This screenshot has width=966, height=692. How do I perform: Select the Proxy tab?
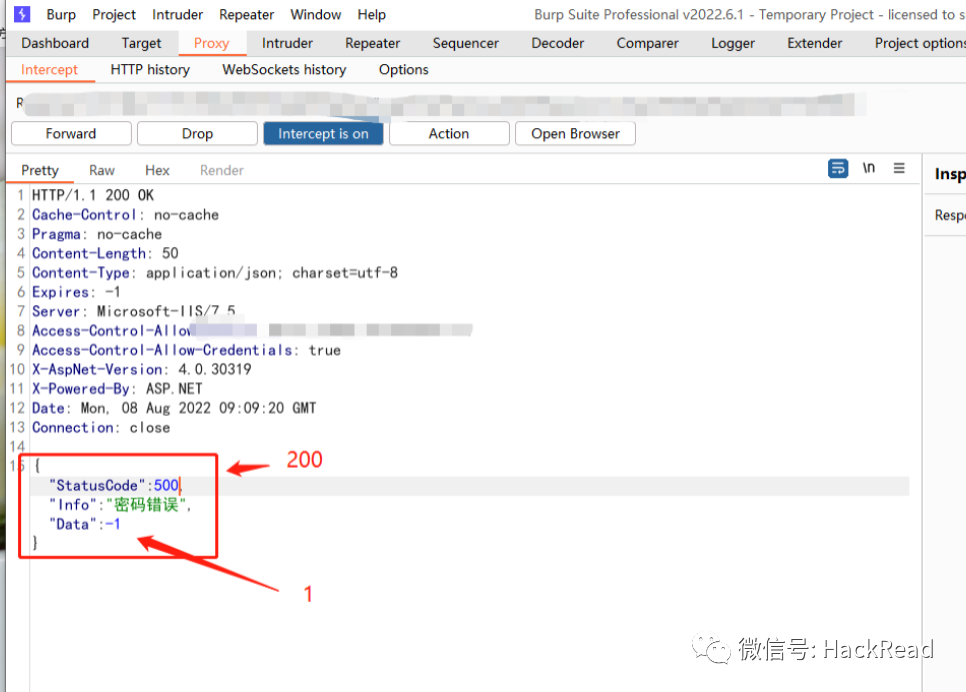tap(211, 43)
